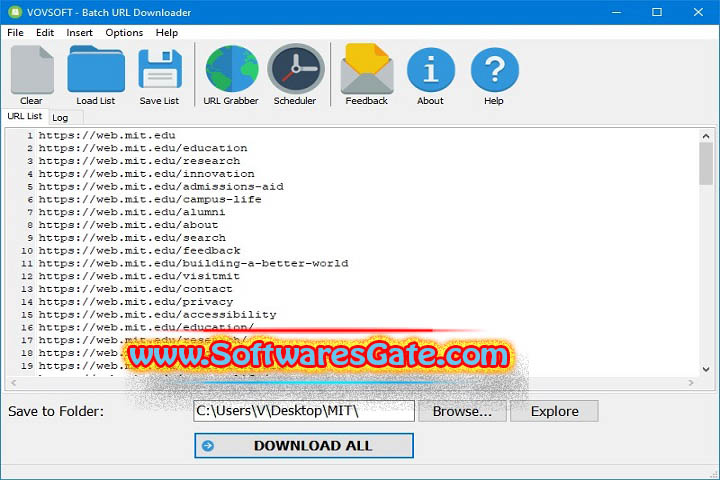Click the Save List floppy icon
This screenshot has width=720, height=480.
tap(160, 69)
